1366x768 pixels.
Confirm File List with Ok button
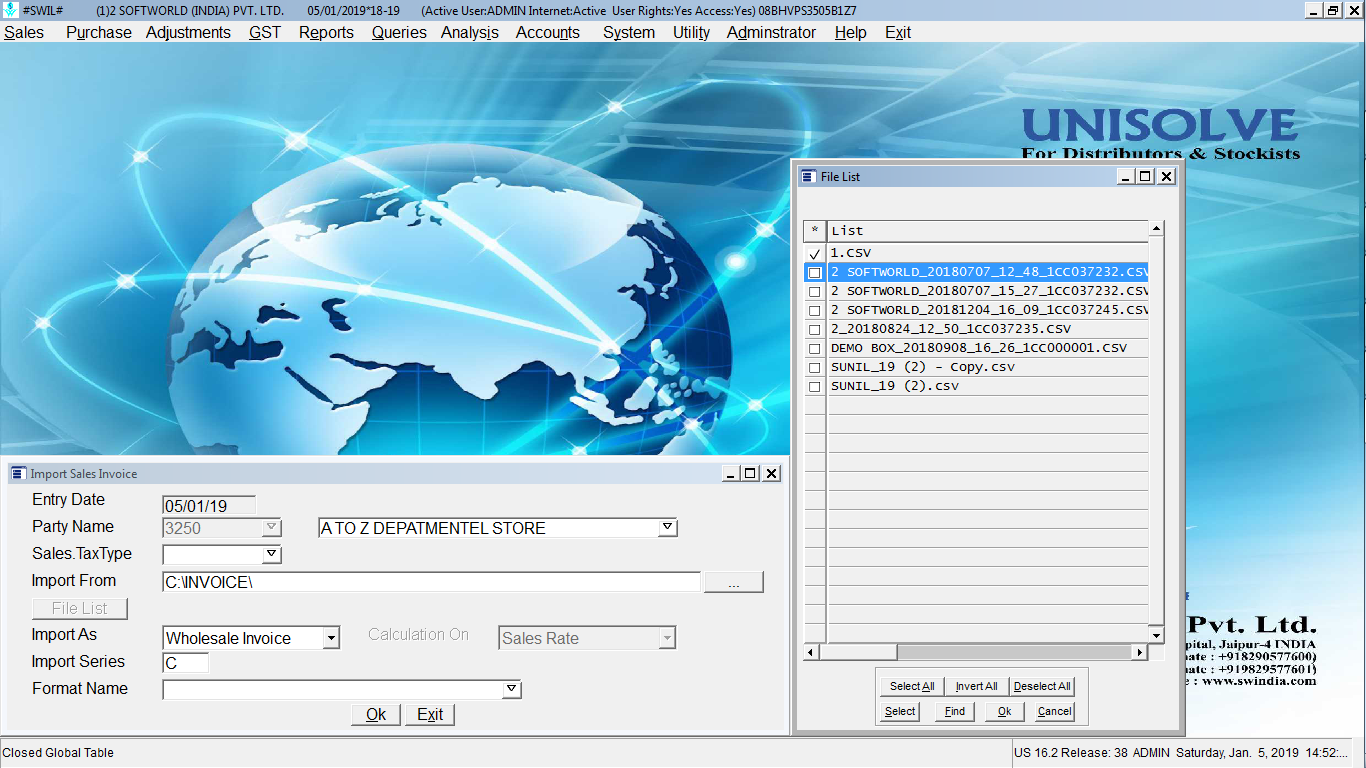pos(1004,711)
